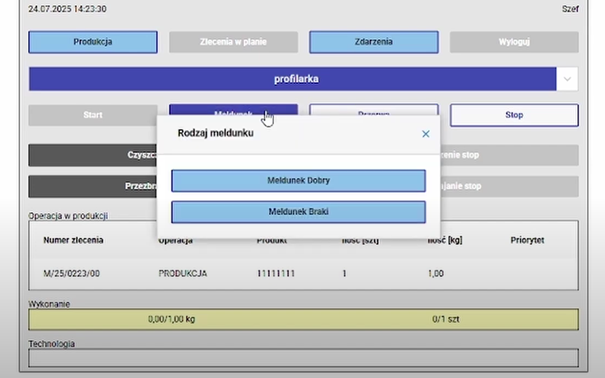Click the empty Technologia field

click(x=303, y=358)
